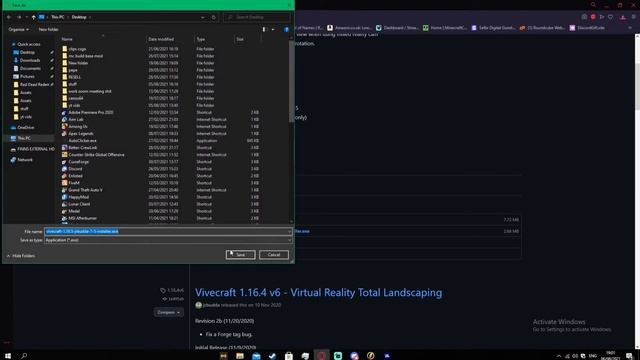Select OneDrive in navigation pane
Image resolution: width=640 pixels, height=360 pixels.
pyautogui.click(x=25, y=127)
